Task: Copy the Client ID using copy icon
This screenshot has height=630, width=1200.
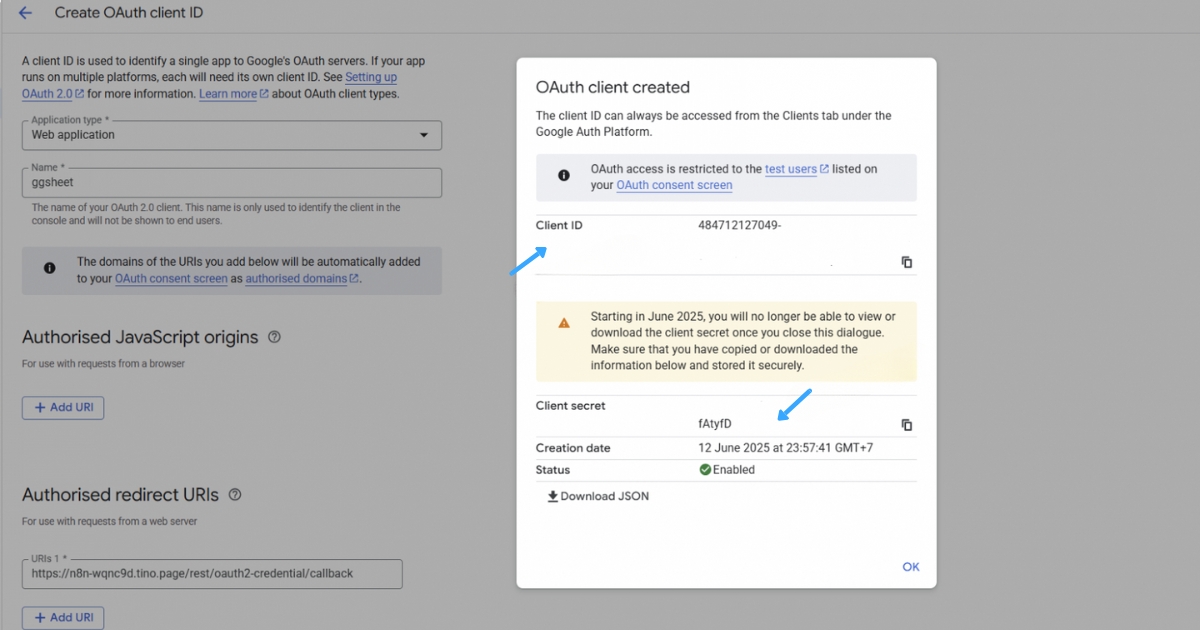Action: pos(906,262)
